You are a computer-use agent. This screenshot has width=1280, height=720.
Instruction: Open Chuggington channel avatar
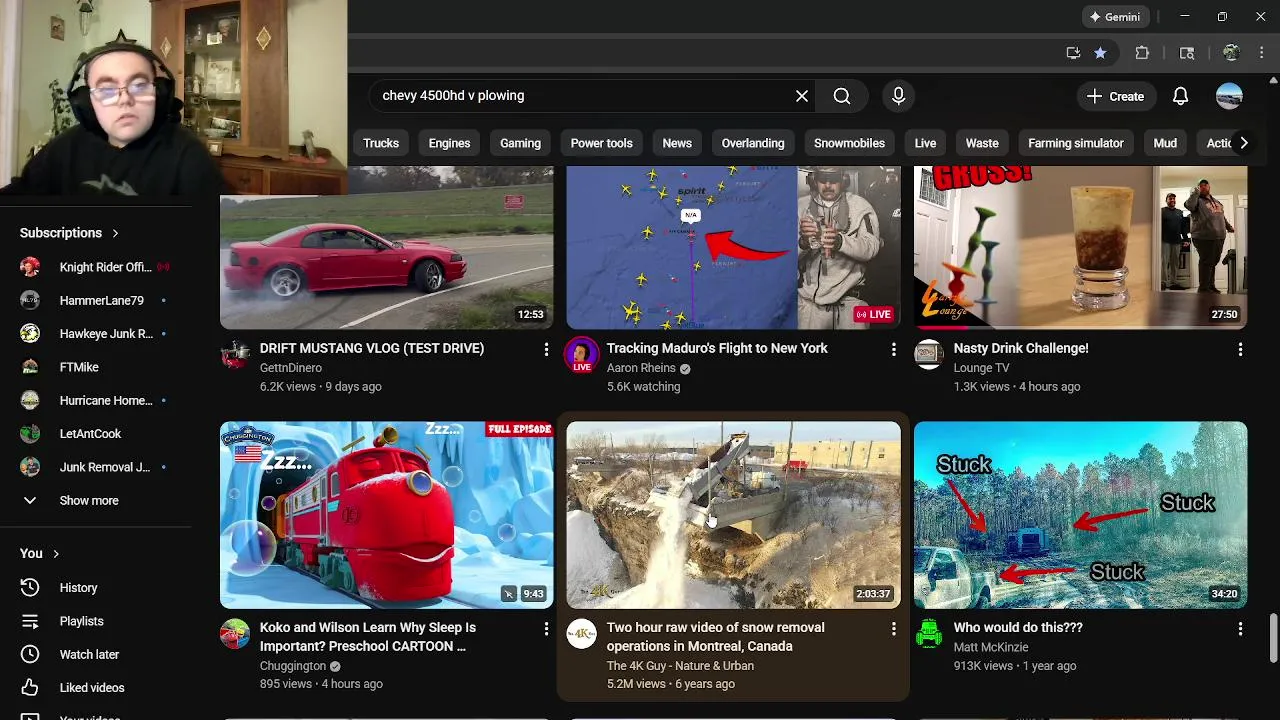(235, 634)
